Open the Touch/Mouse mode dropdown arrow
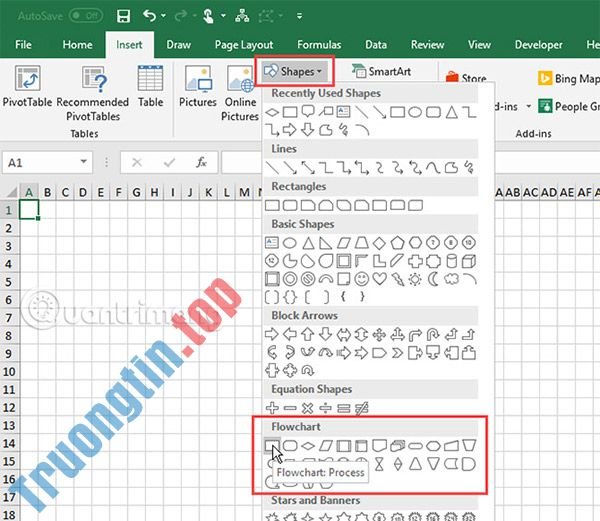Image resolution: width=600 pixels, height=521 pixels. pyautogui.click(x=223, y=16)
